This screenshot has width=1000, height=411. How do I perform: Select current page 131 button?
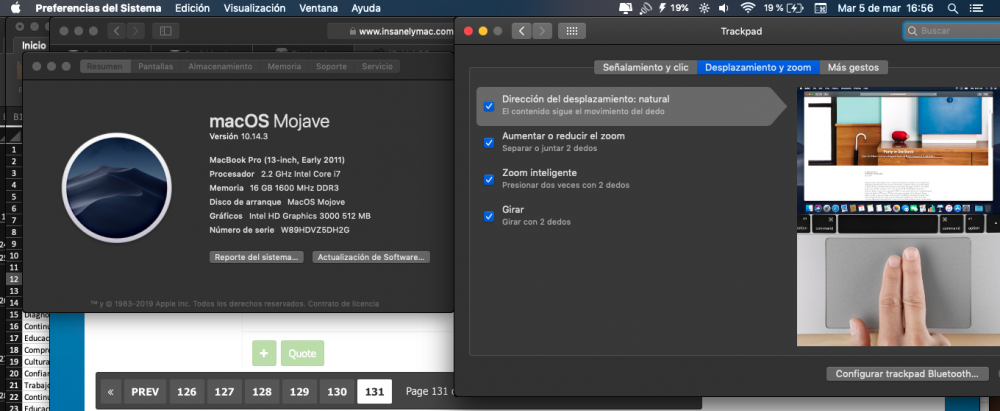pos(374,392)
